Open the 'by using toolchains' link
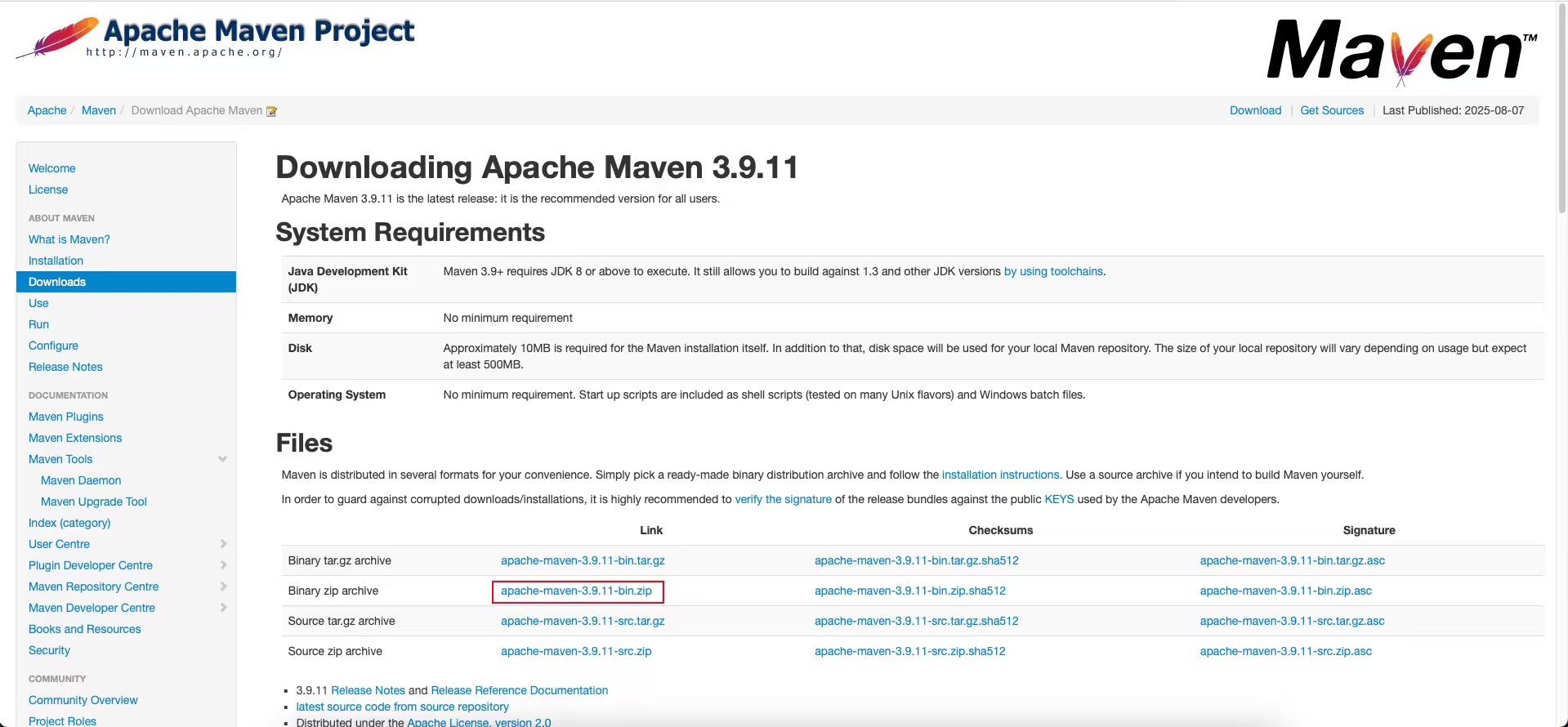This screenshot has height=727, width=1568. 1053,271
